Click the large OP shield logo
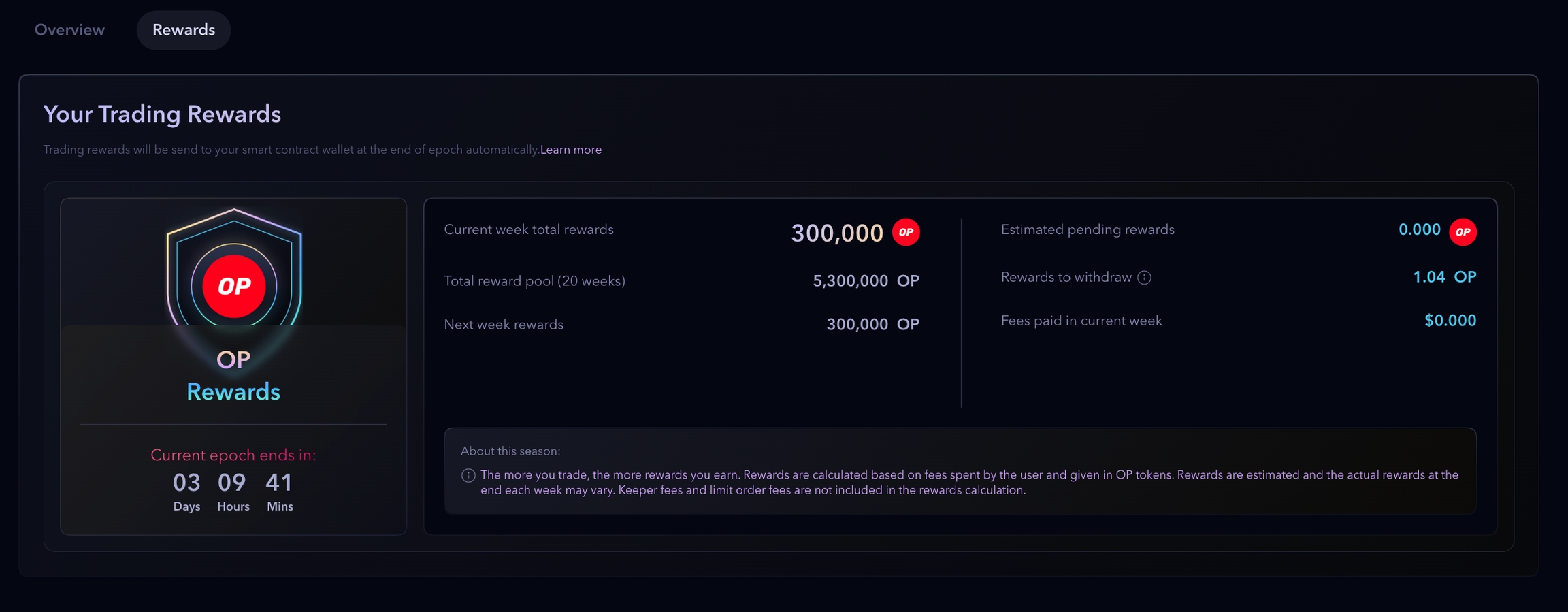This screenshot has height=612, width=1568. 233,279
